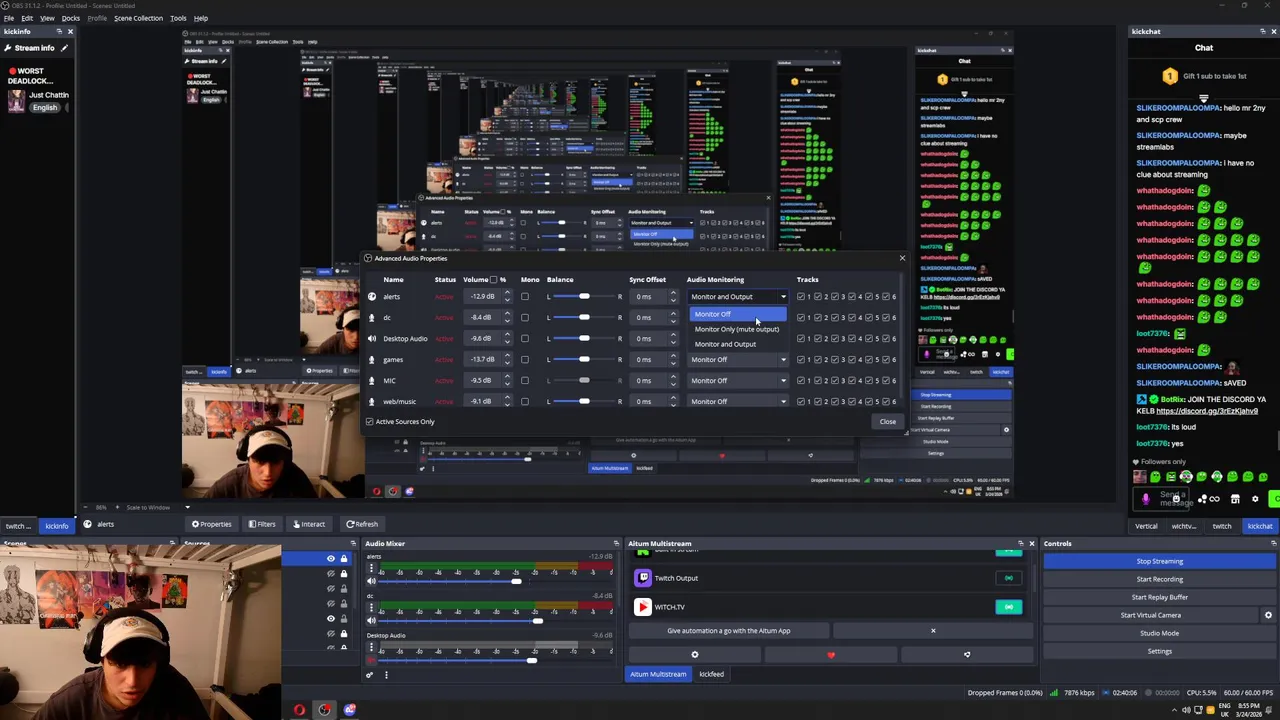Show second source row via crossed eye icon
Viewport: 1280px width, 720px height.
[x=331, y=574]
